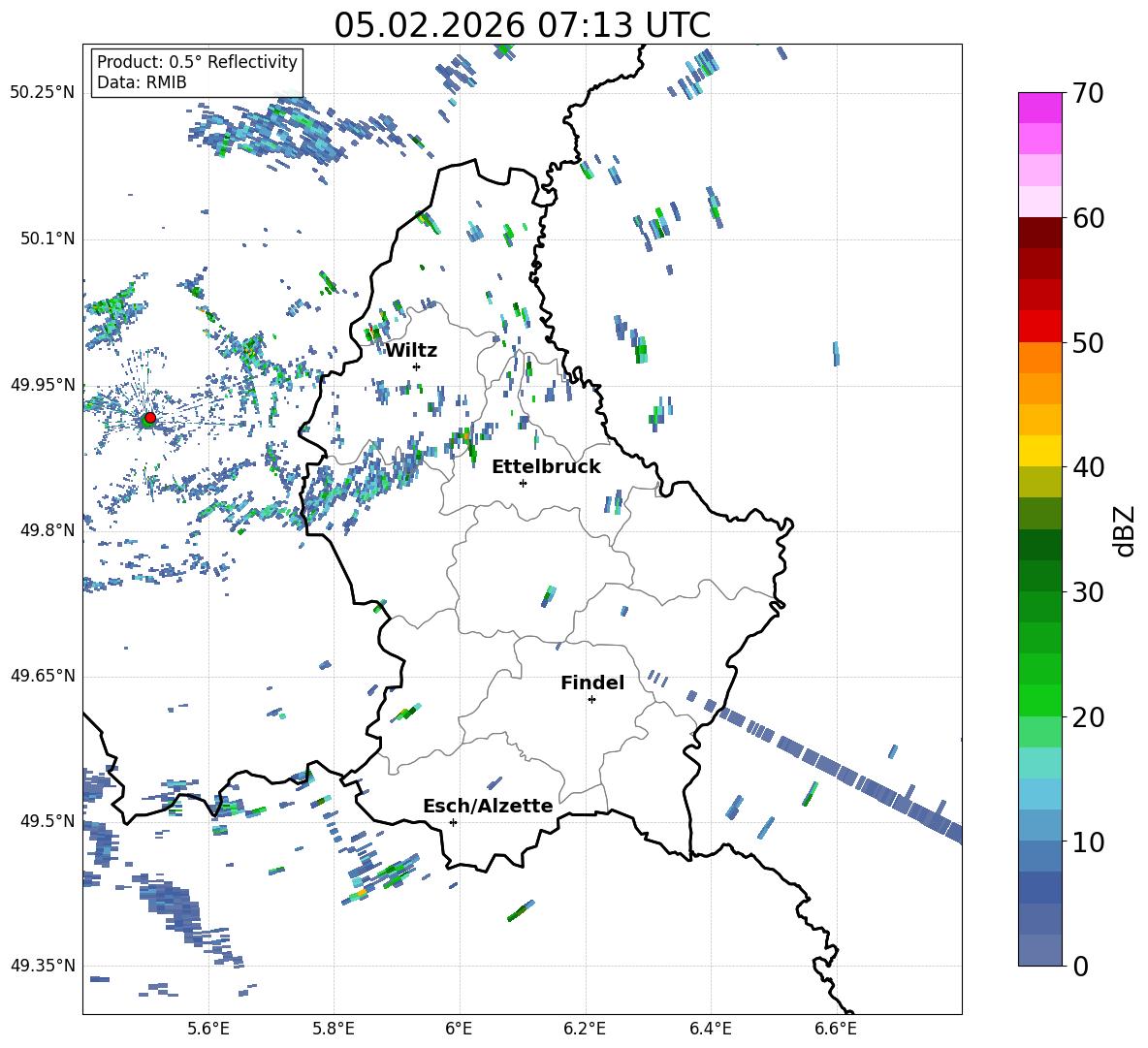
Task: Click the yellow colorbar swatch above 40
Action: click(x=1039, y=451)
